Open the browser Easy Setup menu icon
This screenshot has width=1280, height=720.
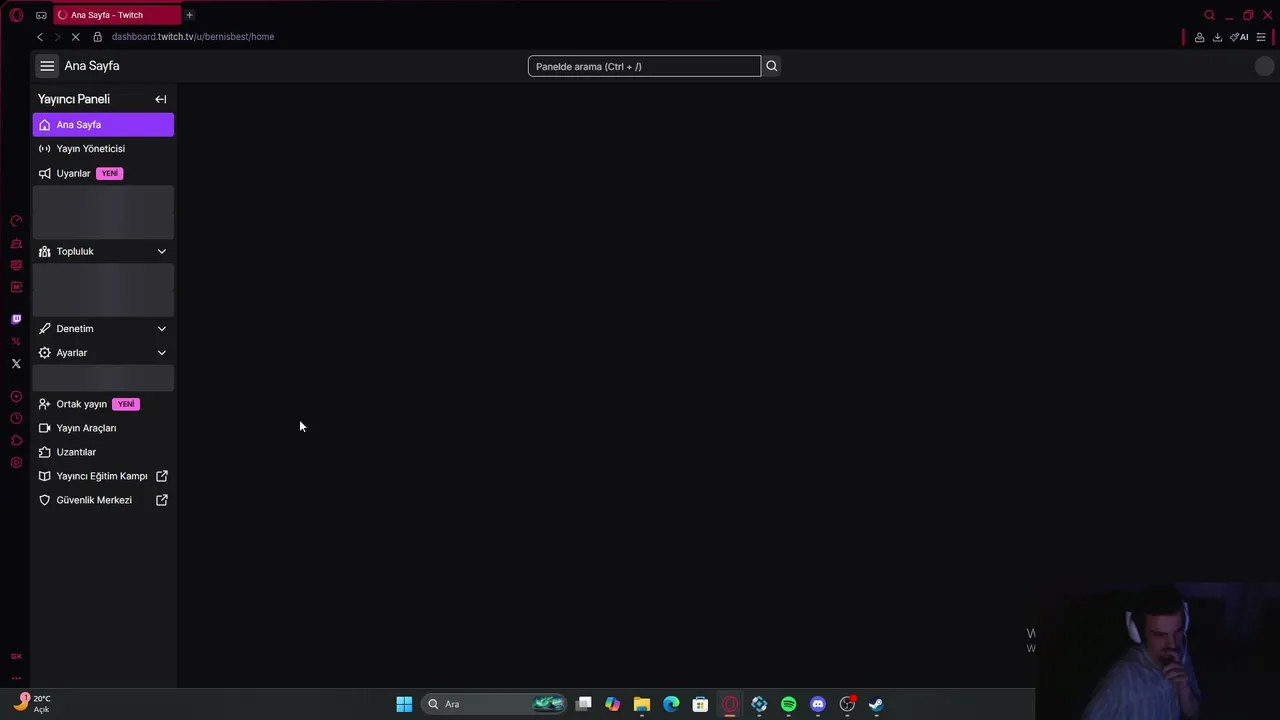(1261, 37)
